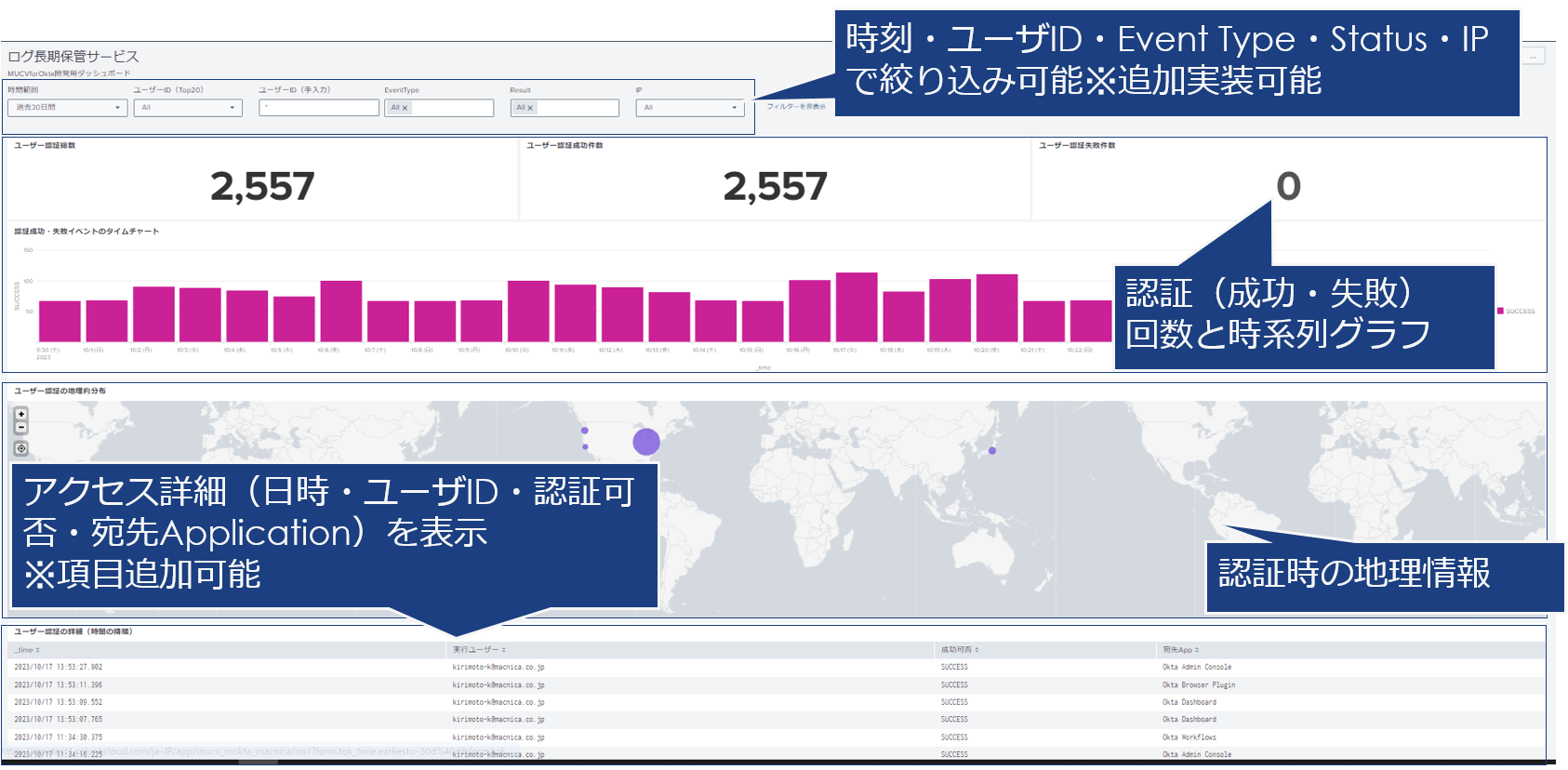
Task: Click the purple marker over Japan
Action: (992, 451)
